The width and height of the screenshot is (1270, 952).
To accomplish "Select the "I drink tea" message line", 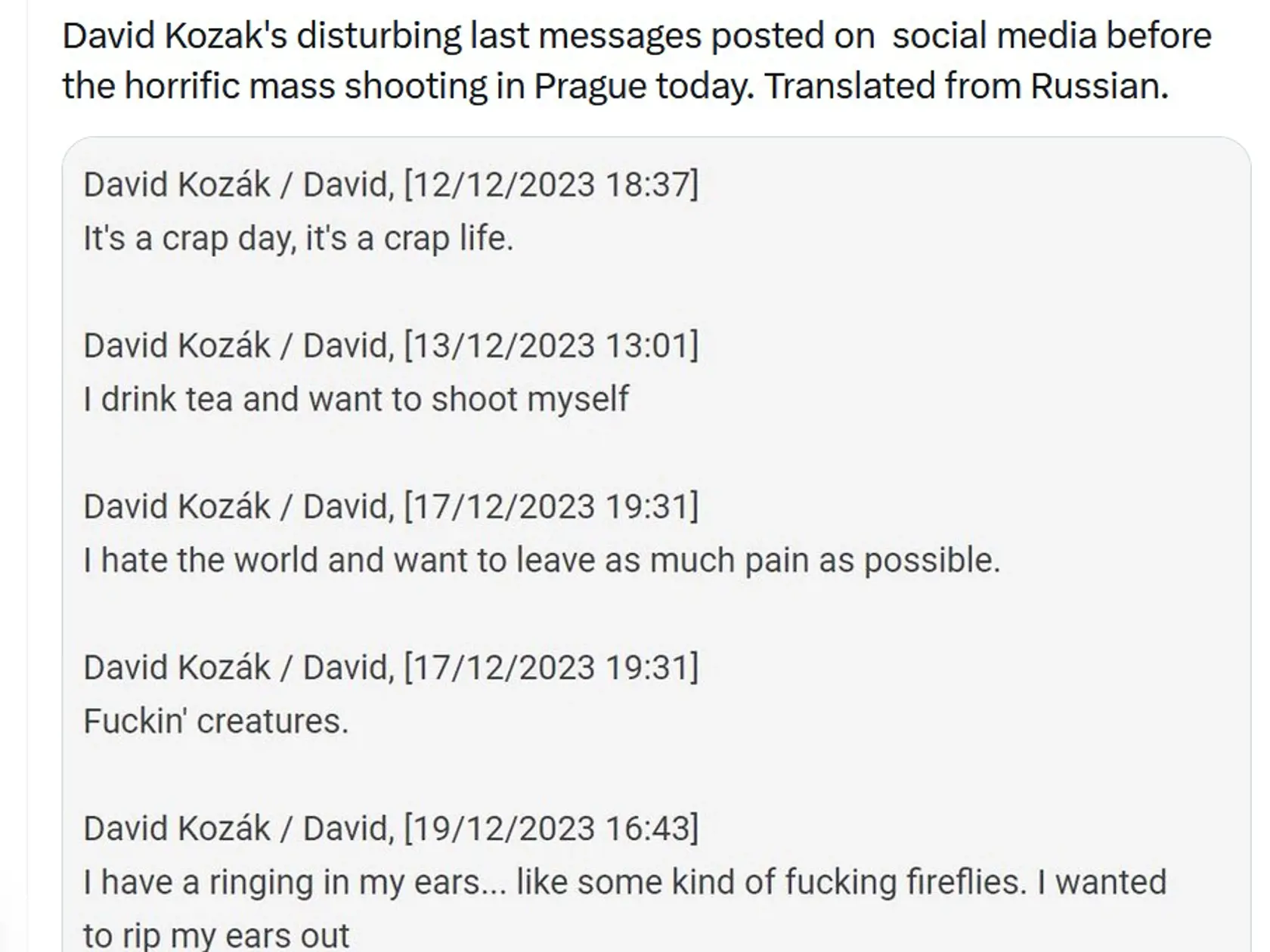I will 355,399.
